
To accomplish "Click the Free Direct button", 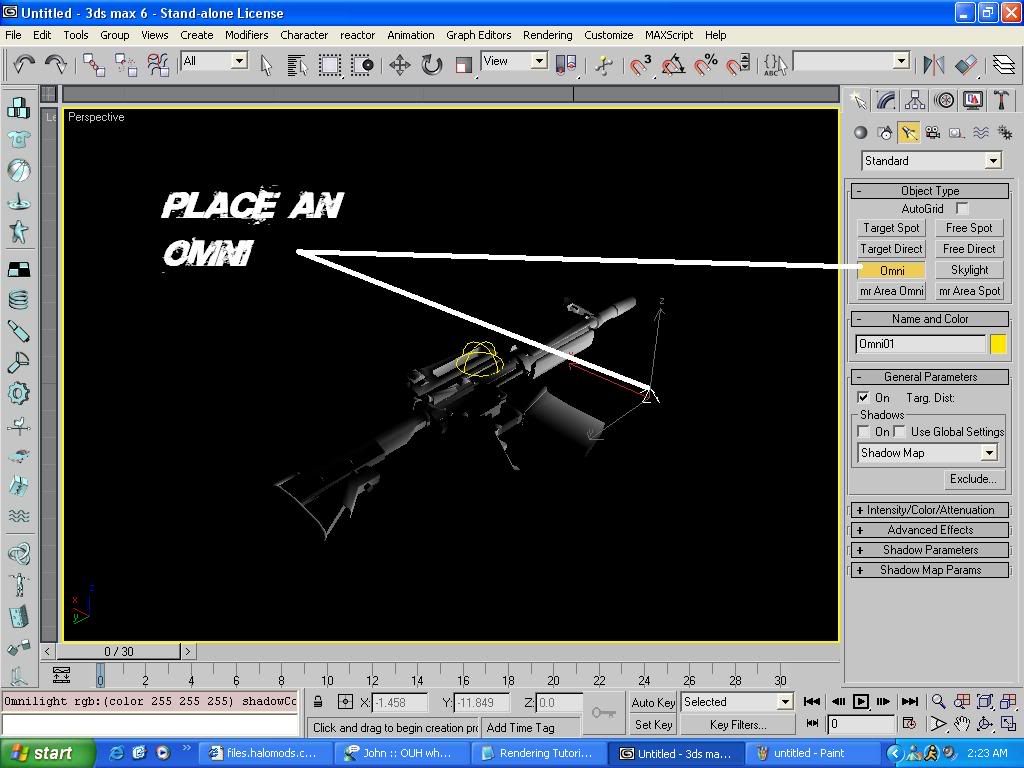I will click(969, 249).
